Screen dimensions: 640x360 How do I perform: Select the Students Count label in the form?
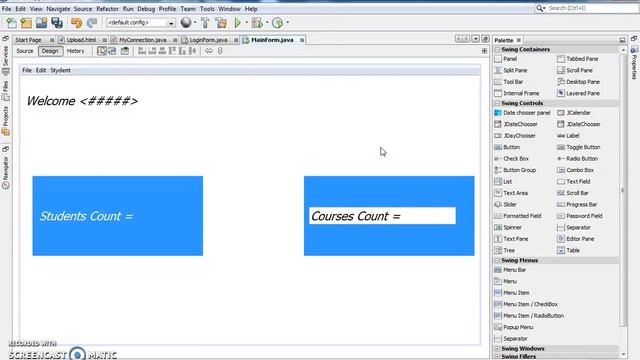tap(87, 216)
